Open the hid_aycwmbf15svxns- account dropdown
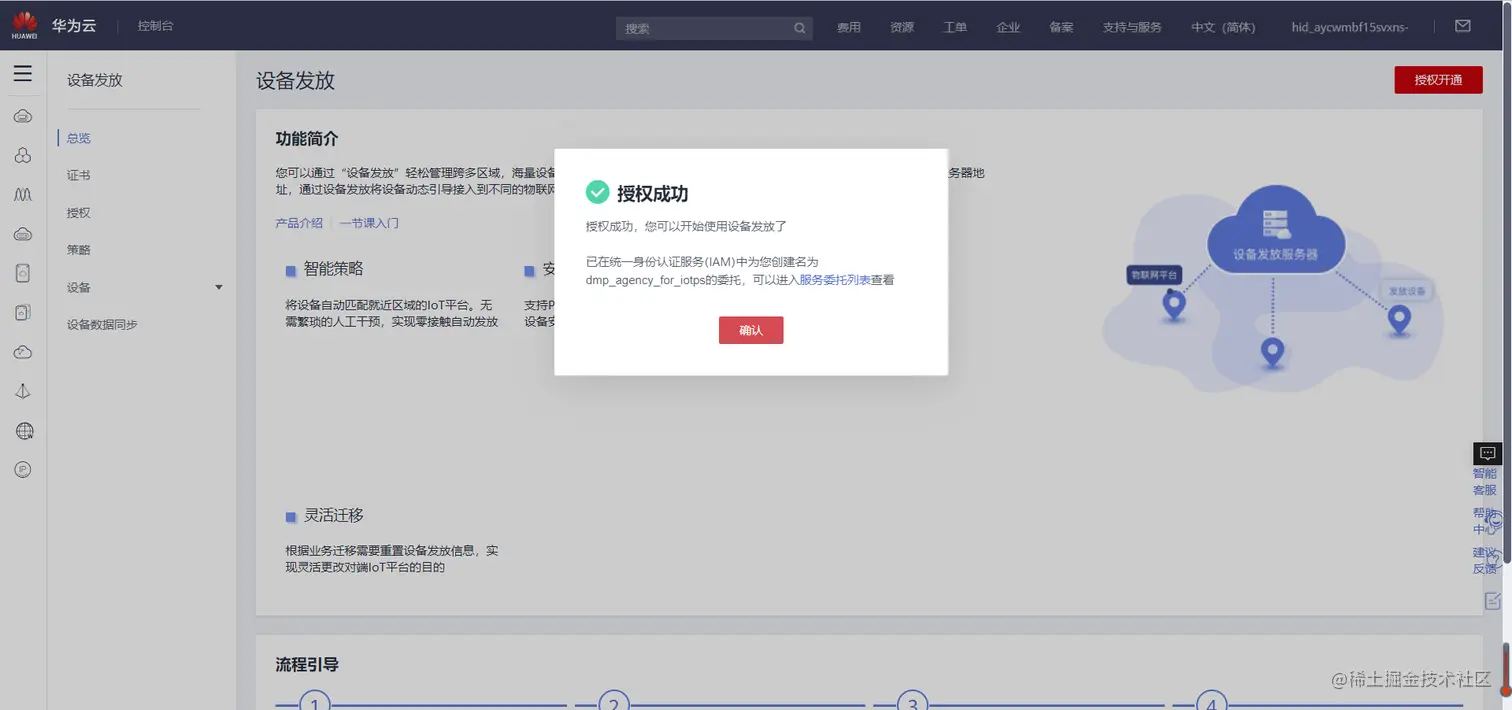1512x710 pixels. pos(1348,27)
